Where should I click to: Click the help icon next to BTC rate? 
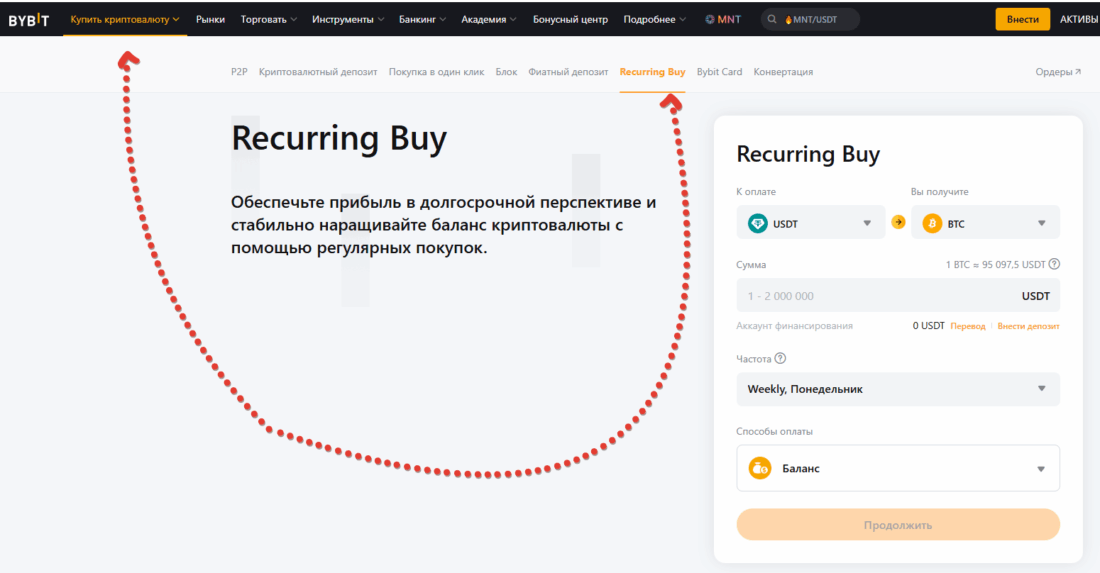click(x=1054, y=264)
